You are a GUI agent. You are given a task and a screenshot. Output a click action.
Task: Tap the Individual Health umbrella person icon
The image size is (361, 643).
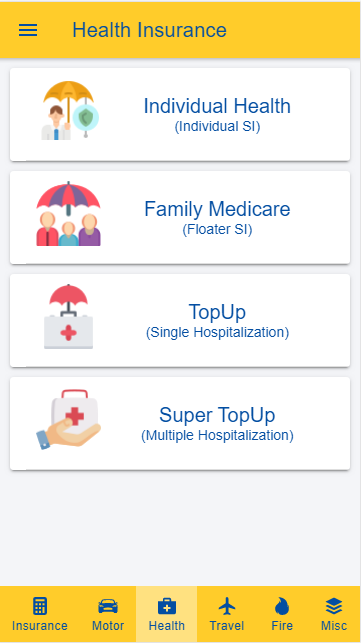pyautogui.click(x=69, y=111)
